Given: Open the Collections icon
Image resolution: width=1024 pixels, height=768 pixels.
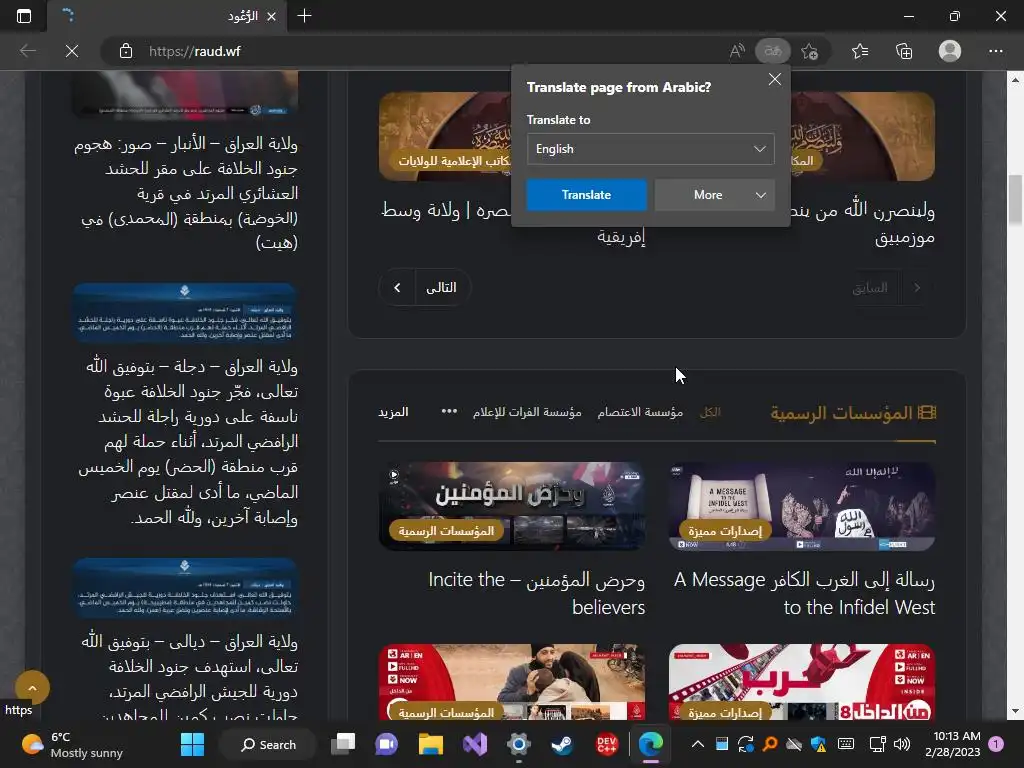Looking at the screenshot, I should [904, 51].
